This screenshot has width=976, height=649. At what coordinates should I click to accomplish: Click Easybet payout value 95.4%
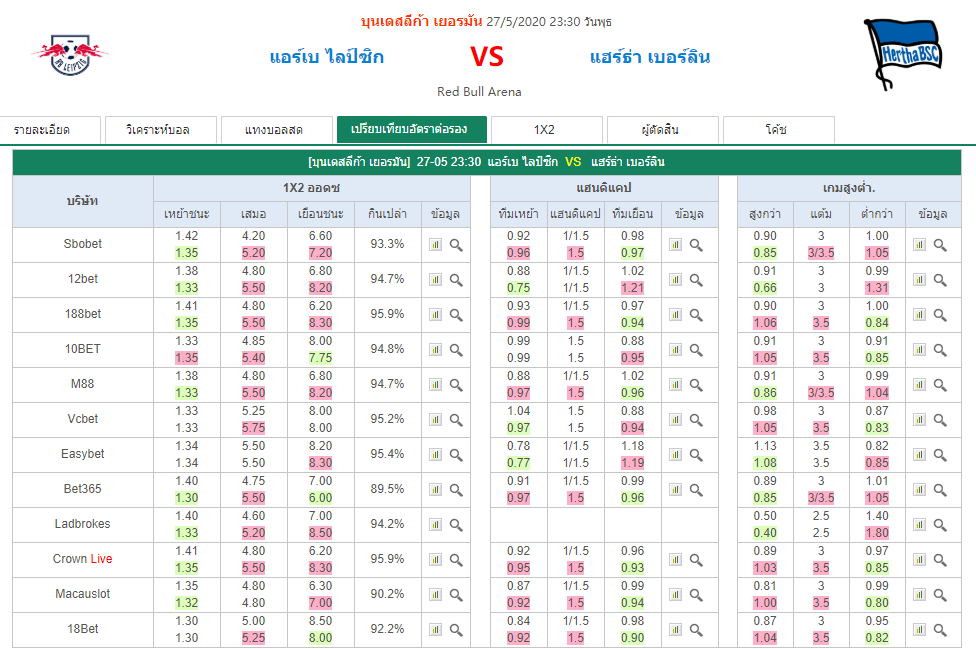pyautogui.click(x=387, y=454)
